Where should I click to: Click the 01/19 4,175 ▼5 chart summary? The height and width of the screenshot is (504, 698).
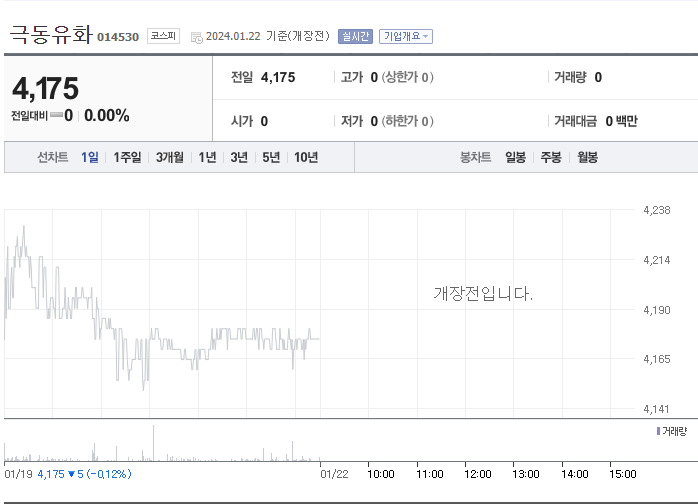click(x=68, y=474)
